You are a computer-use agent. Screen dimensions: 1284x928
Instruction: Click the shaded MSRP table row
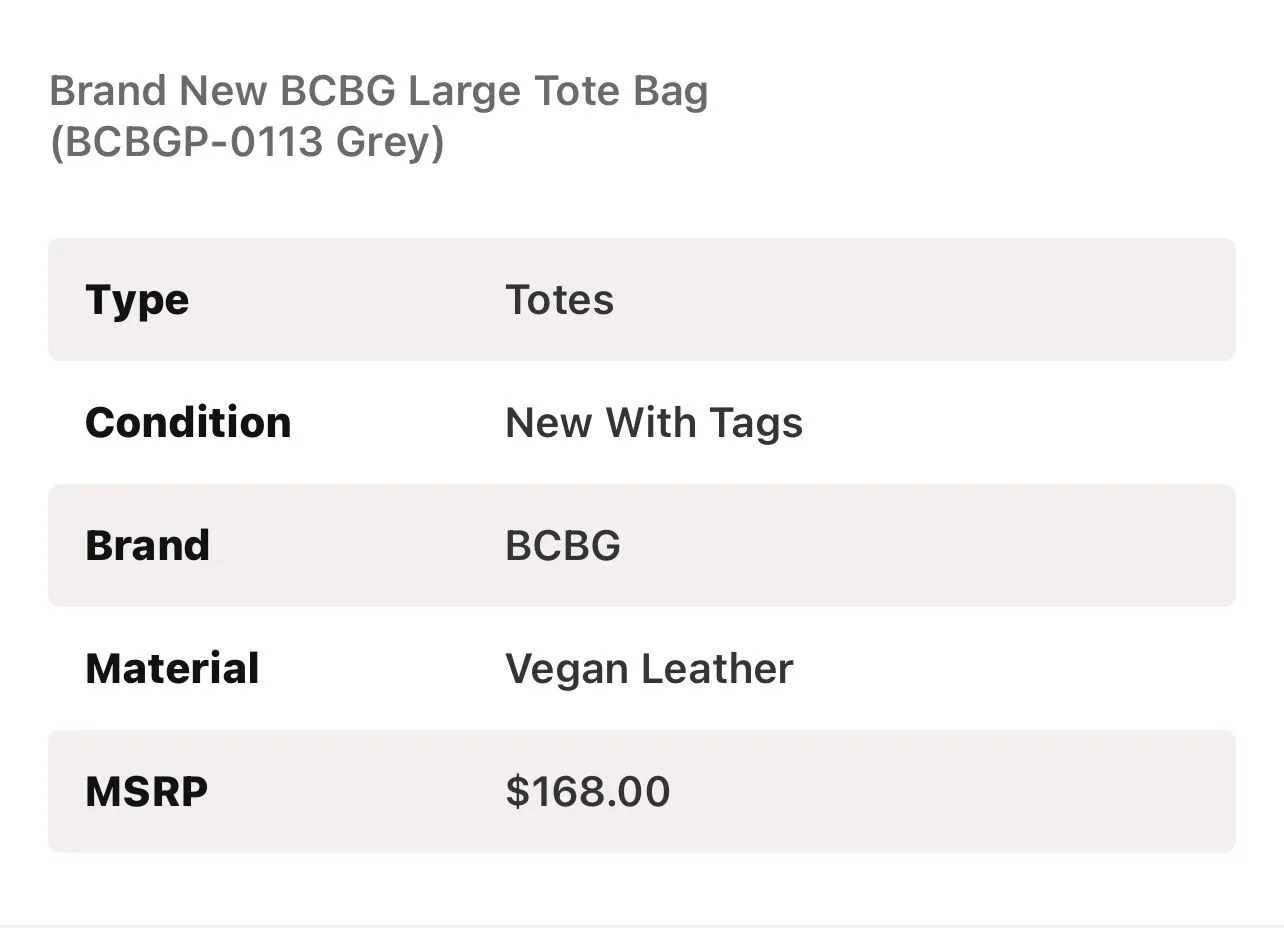642,791
